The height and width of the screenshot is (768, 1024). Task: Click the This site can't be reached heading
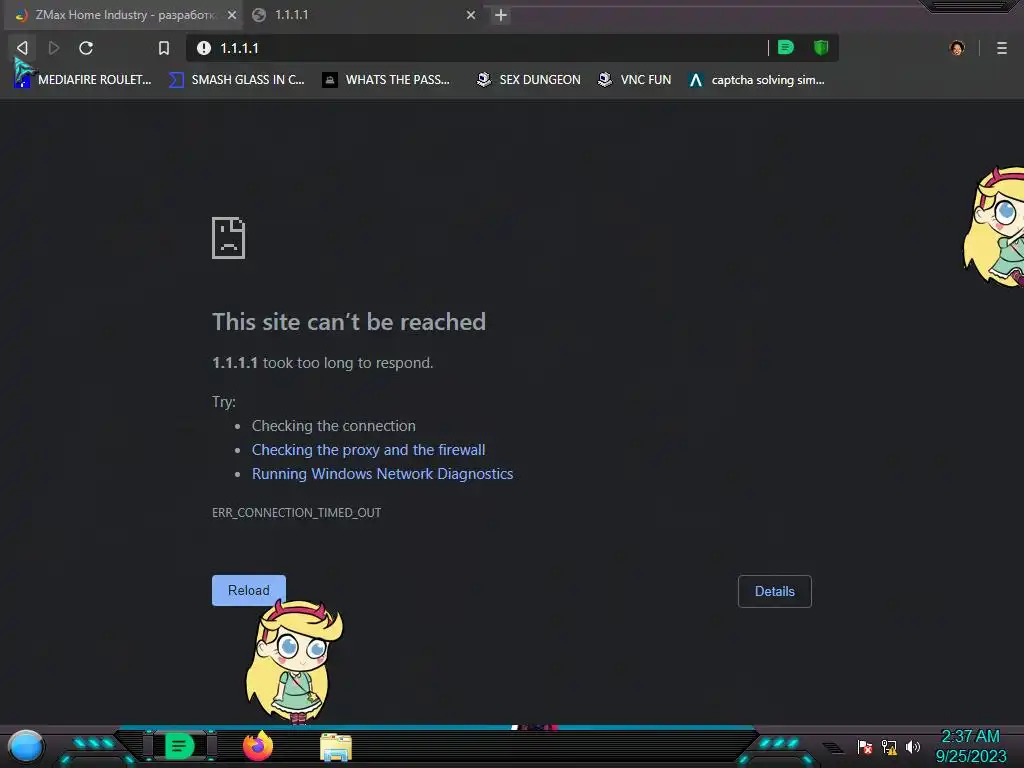point(349,321)
